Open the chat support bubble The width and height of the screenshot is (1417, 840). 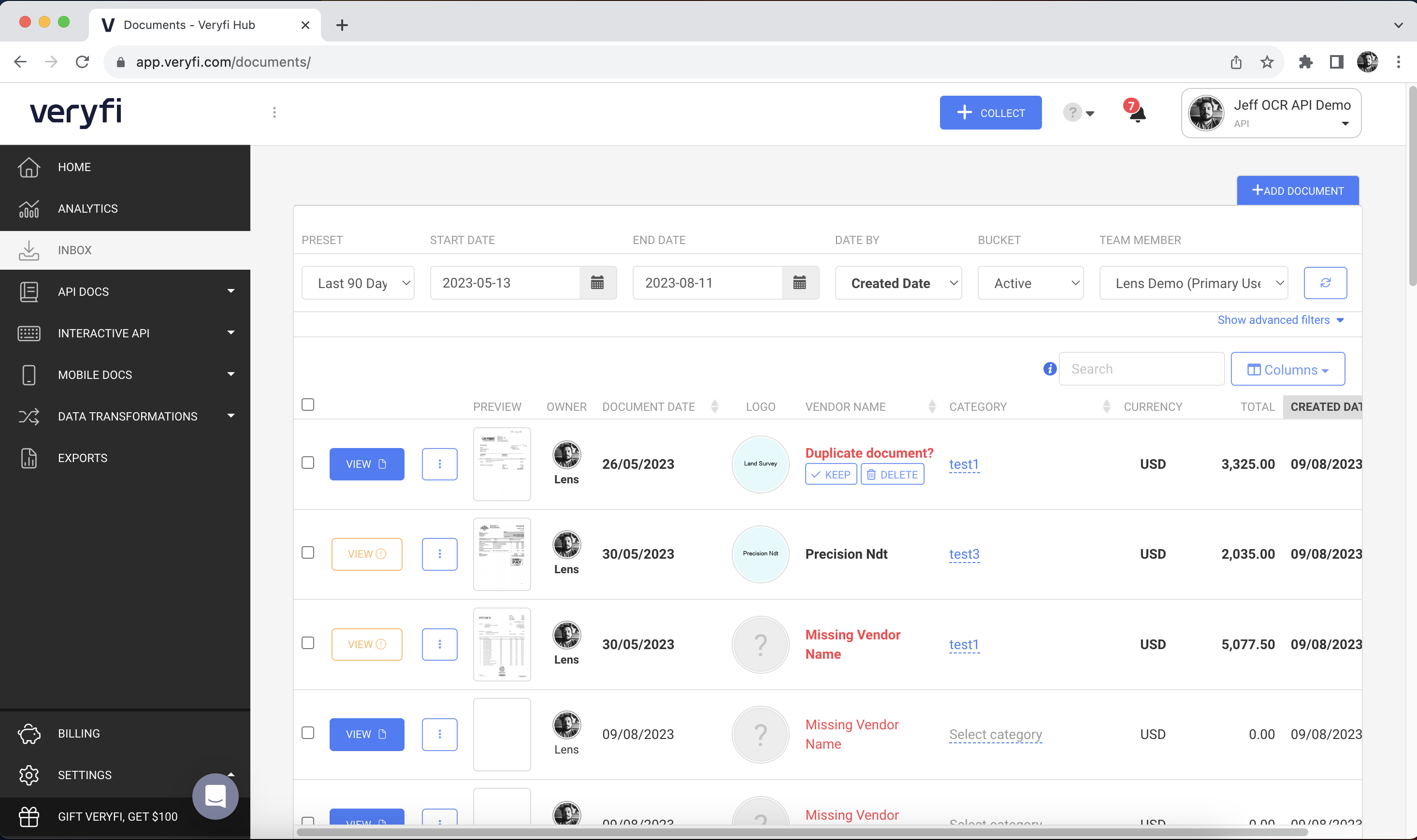[215, 796]
